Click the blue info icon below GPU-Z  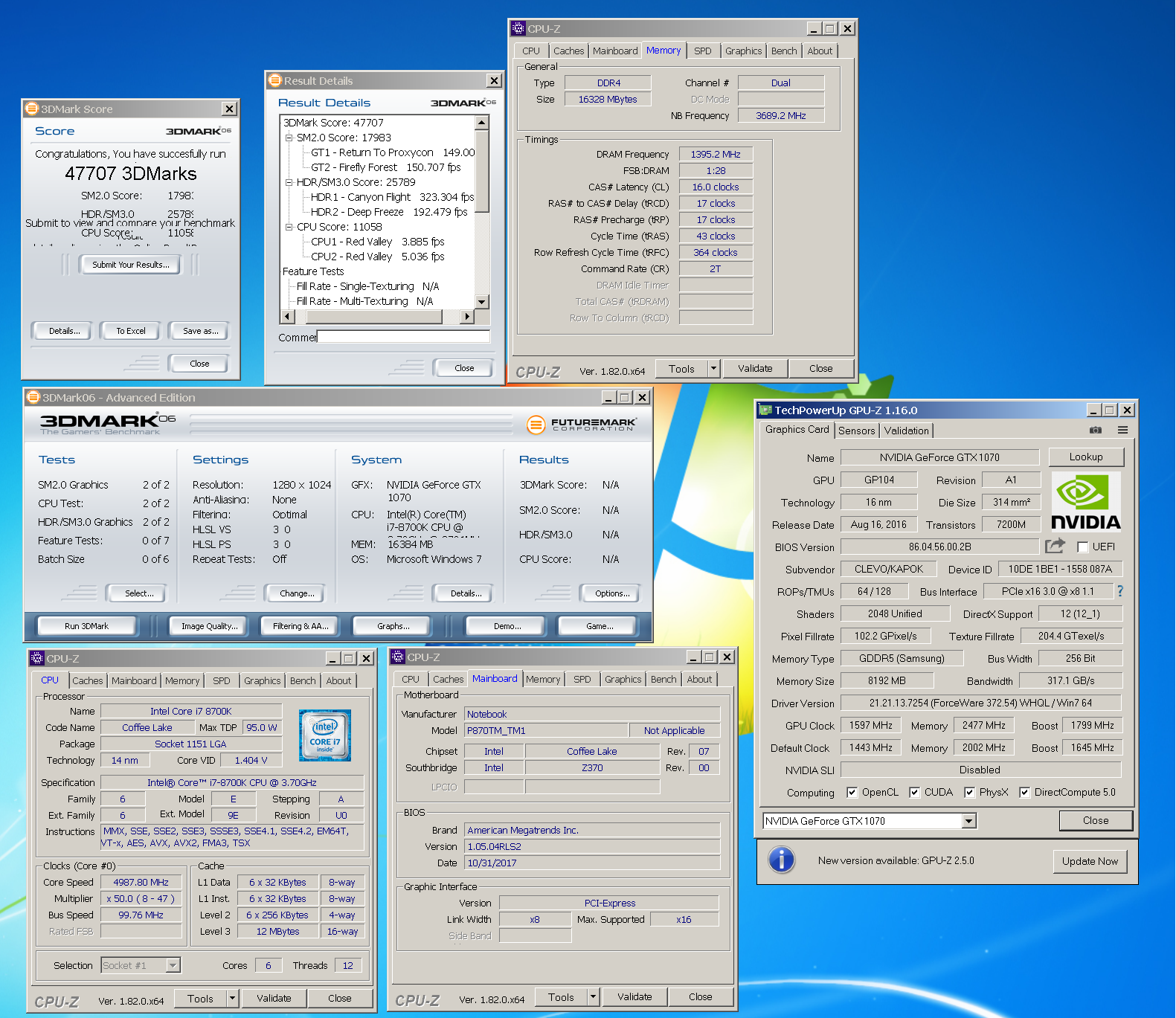click(x=781, y=860)
